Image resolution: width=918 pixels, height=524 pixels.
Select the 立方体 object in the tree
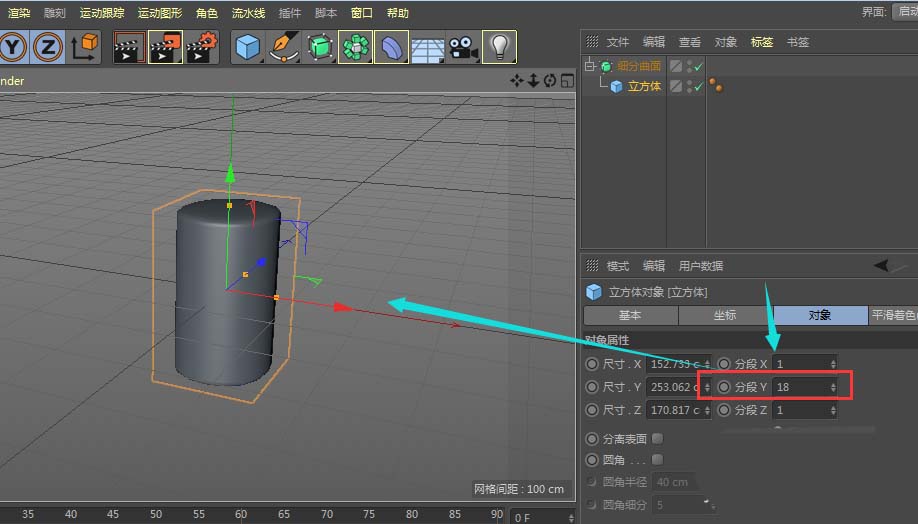644,87
